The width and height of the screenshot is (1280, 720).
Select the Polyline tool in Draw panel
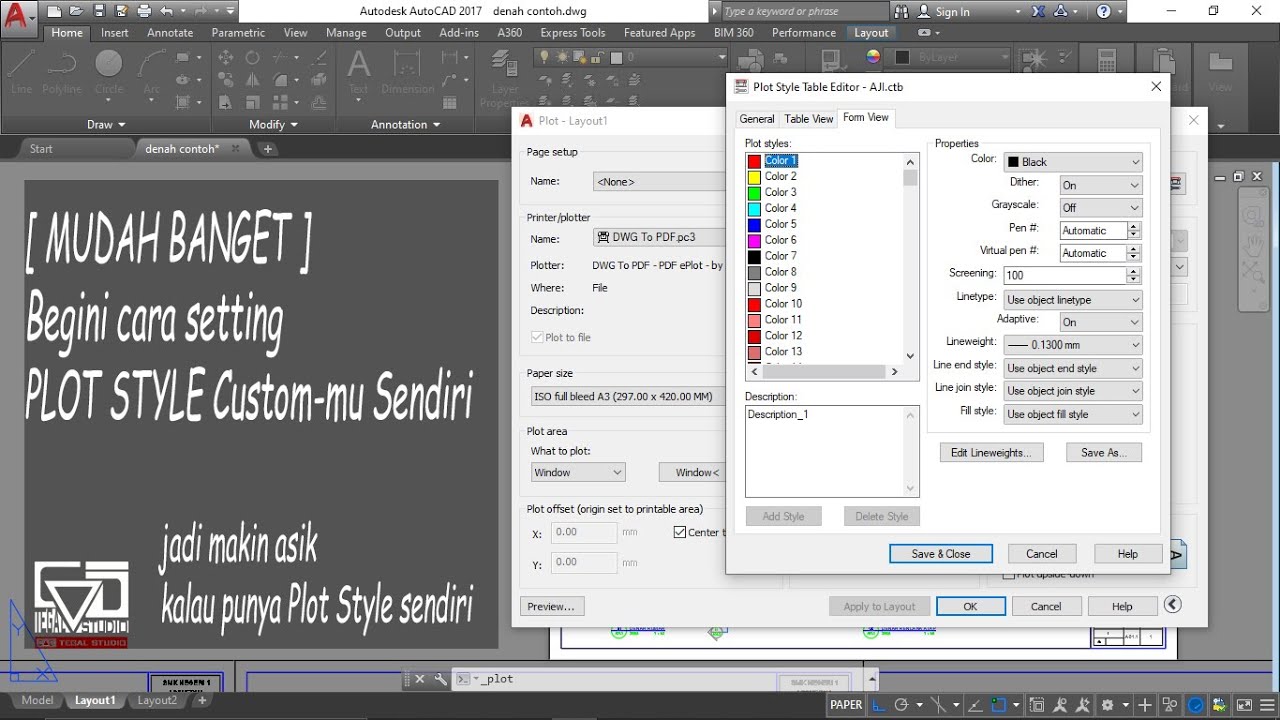(62, 70)
